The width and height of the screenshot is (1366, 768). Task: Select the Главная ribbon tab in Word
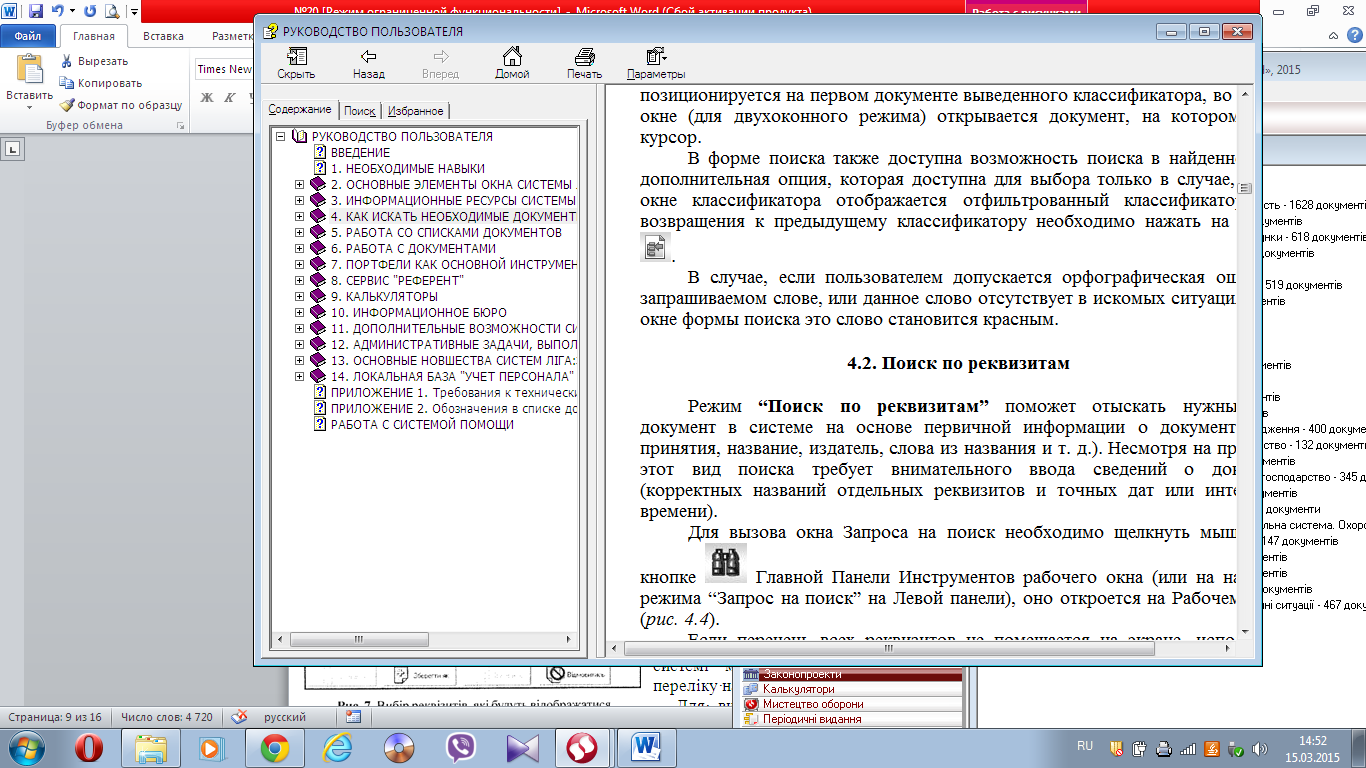pos(94,36)
